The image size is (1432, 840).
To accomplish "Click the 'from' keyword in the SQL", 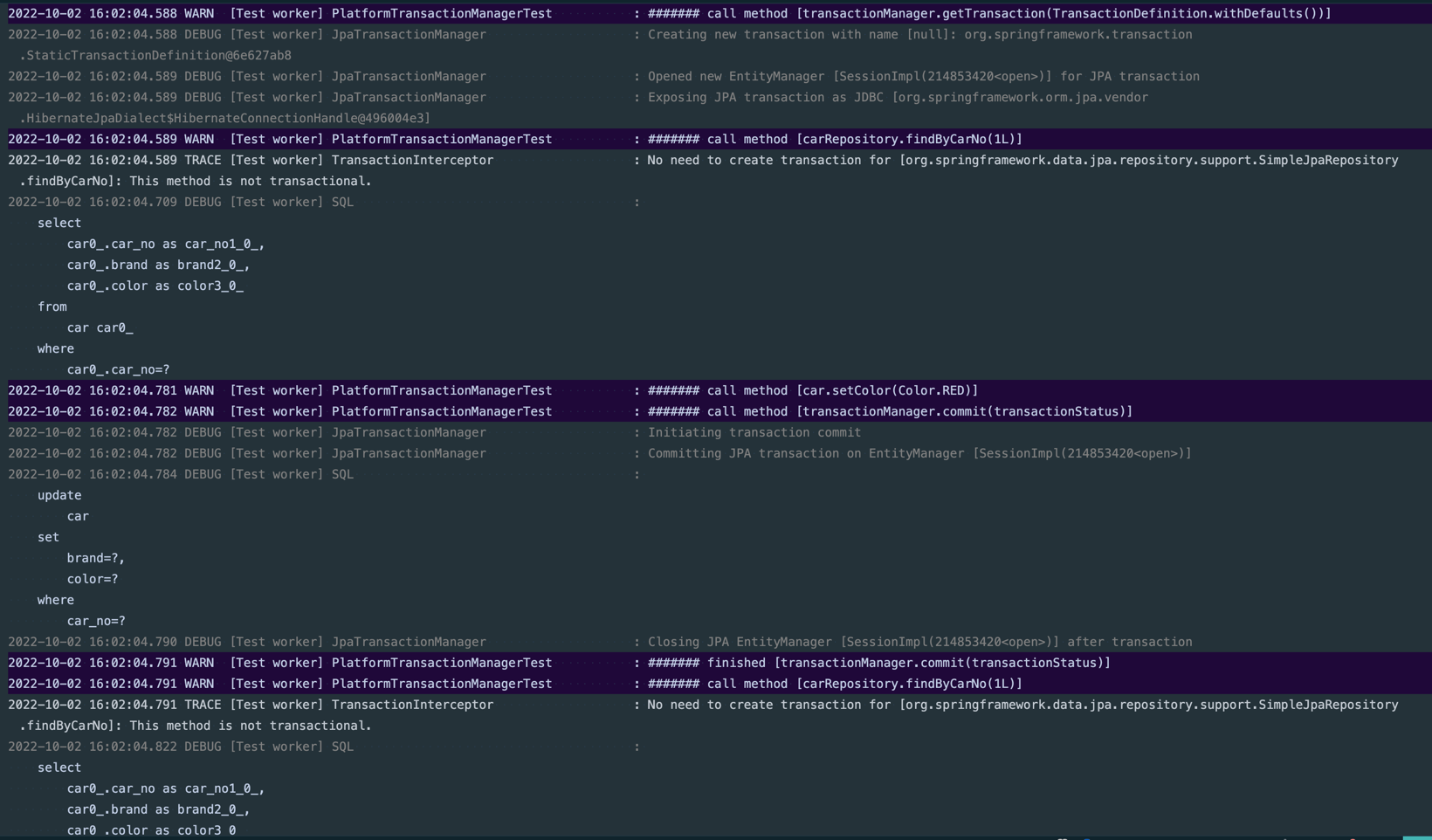I will click(x=52, y=307).
